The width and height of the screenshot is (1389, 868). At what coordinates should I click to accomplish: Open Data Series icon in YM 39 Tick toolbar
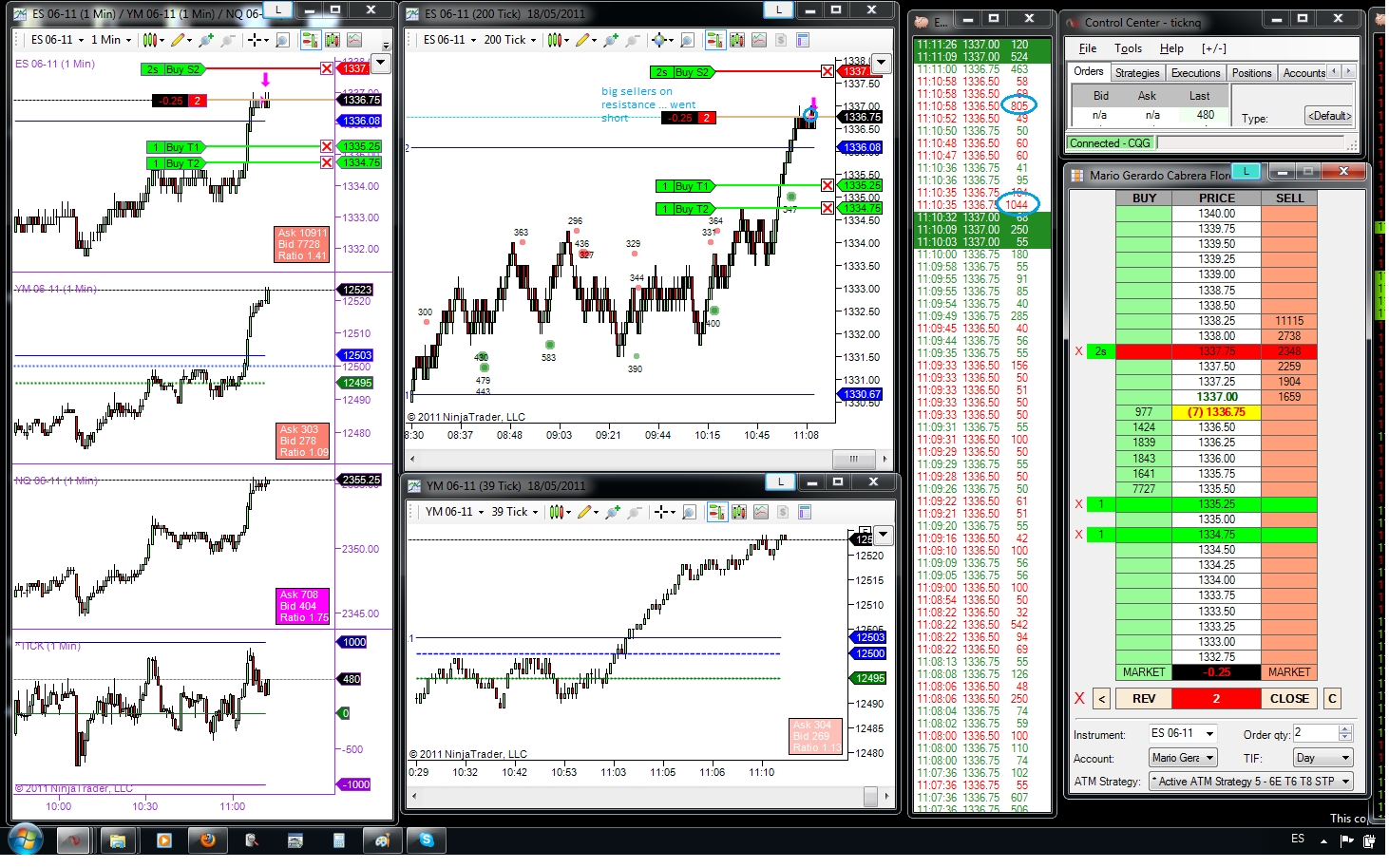[739, 512]
